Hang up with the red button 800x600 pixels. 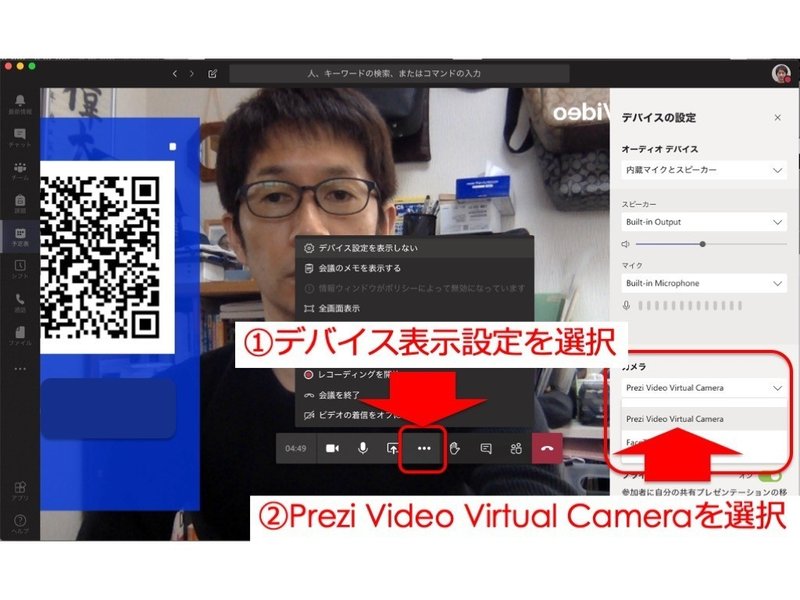(x=547, y=448)
